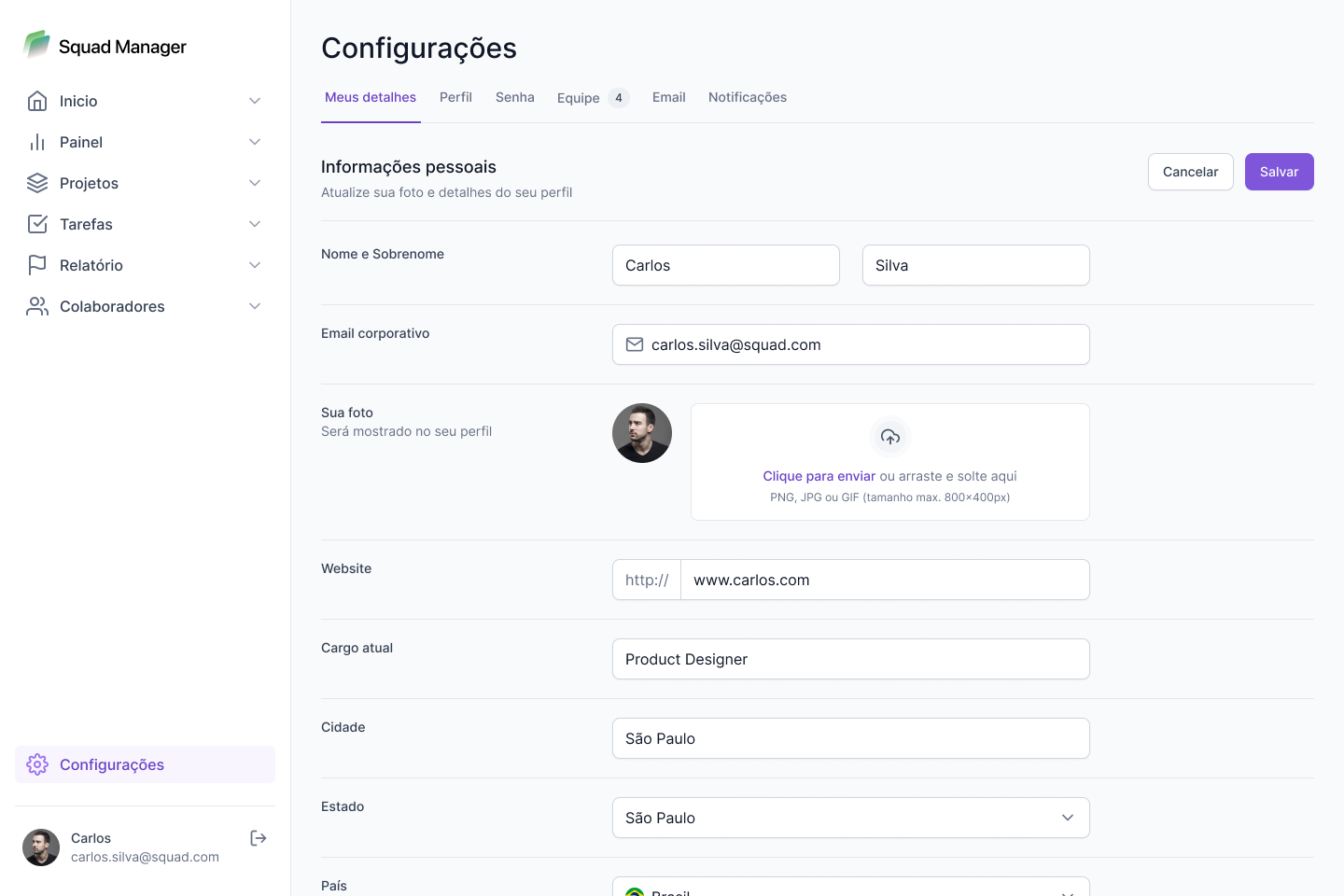This screenshot has height=896, width=1344.
Task: Click the Colaboradores people icon
Action: click(37, 306)
